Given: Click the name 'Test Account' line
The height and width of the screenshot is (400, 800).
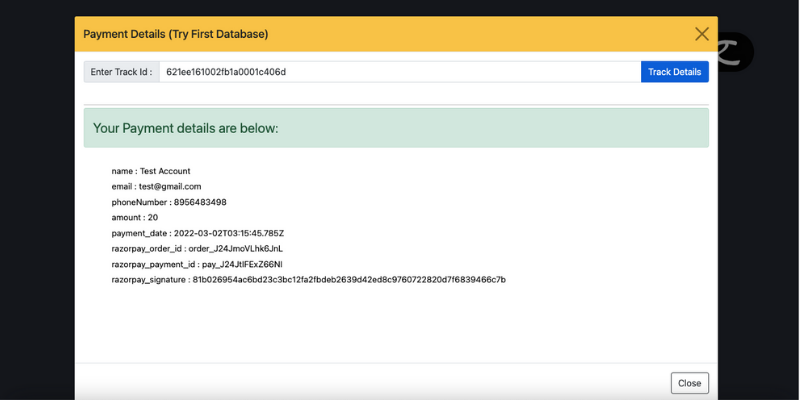Looking at the screenshot, I should (151, 171).
